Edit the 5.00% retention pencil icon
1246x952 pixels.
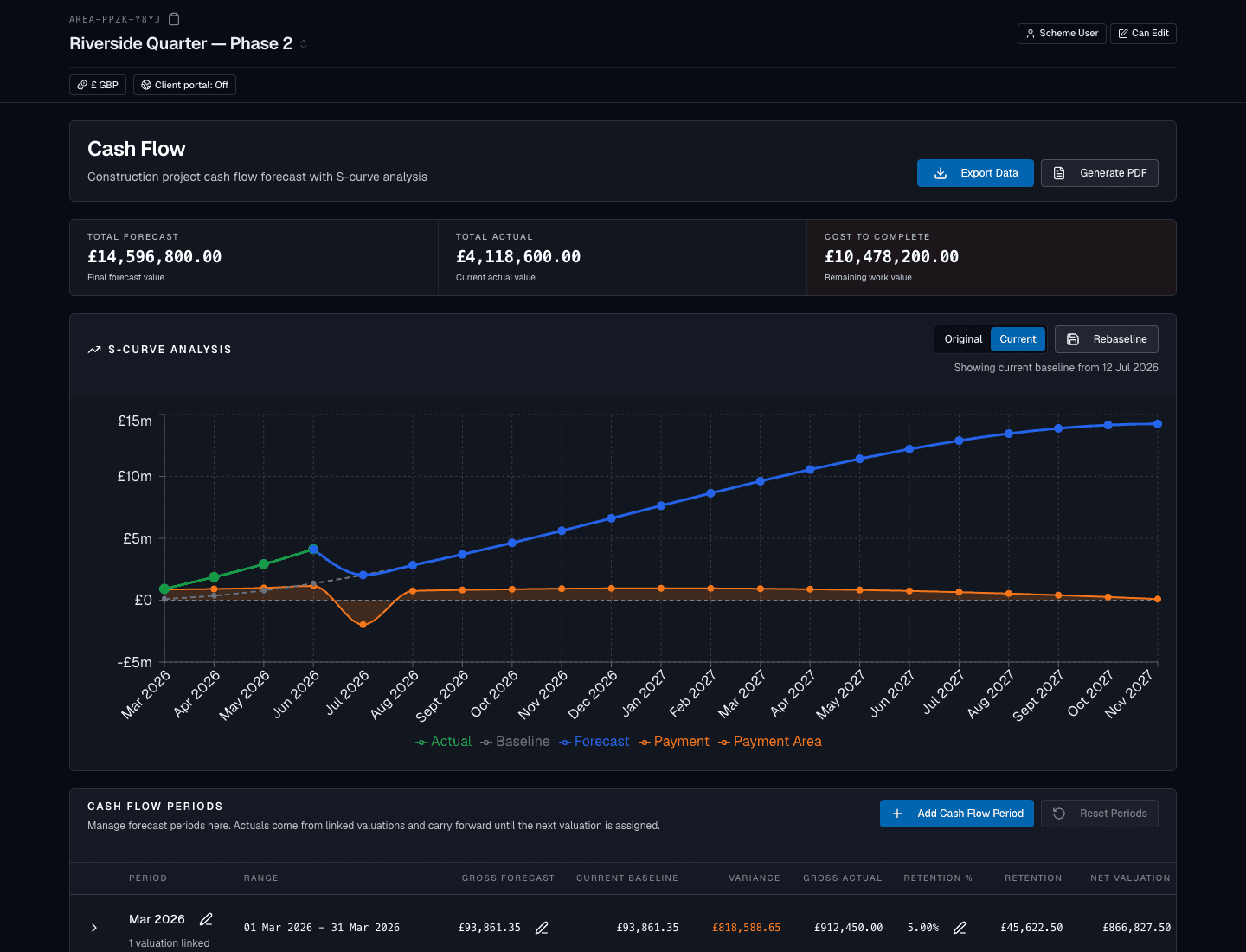tap(960, 928)
